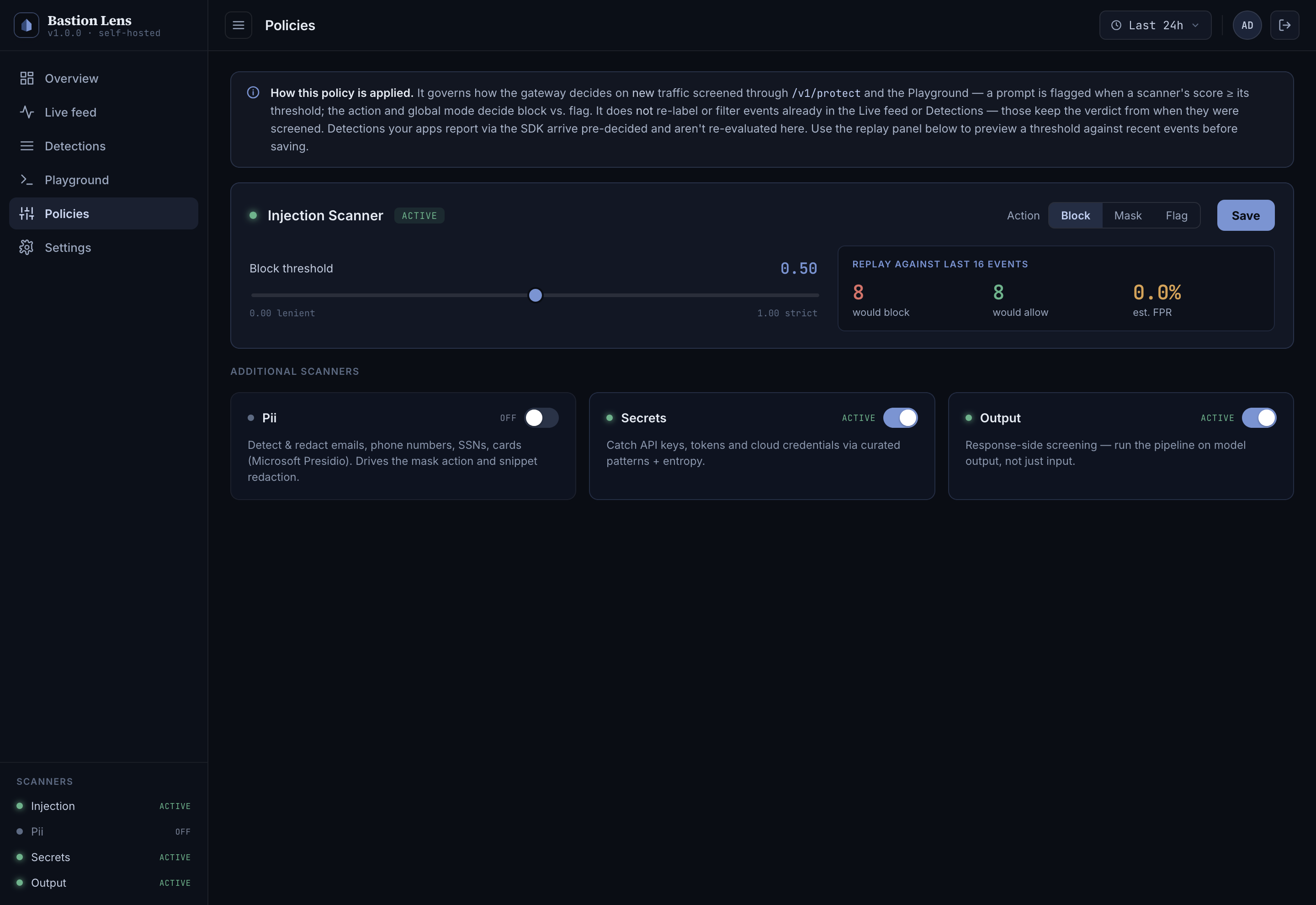Disable the Output scanner toggle
The width and height of the screenshot is (1316, 905).
[1259, 418]
